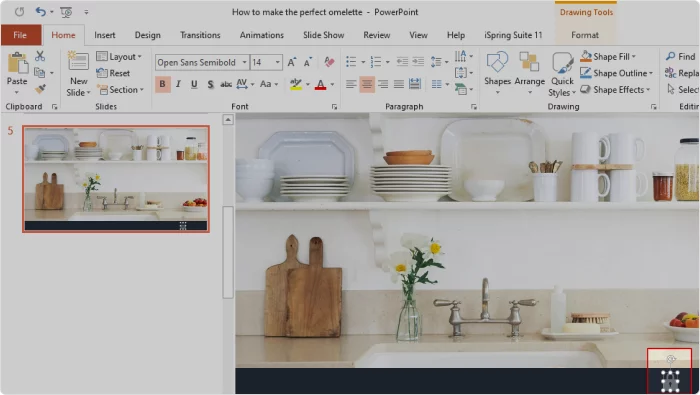Screen dimensions: 700x395
Task: Open the Shapes gallery
Action: click(497, 73)
